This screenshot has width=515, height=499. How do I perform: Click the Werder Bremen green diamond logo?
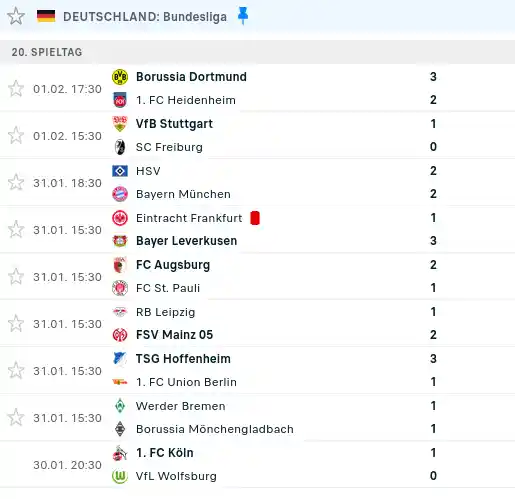120,406
